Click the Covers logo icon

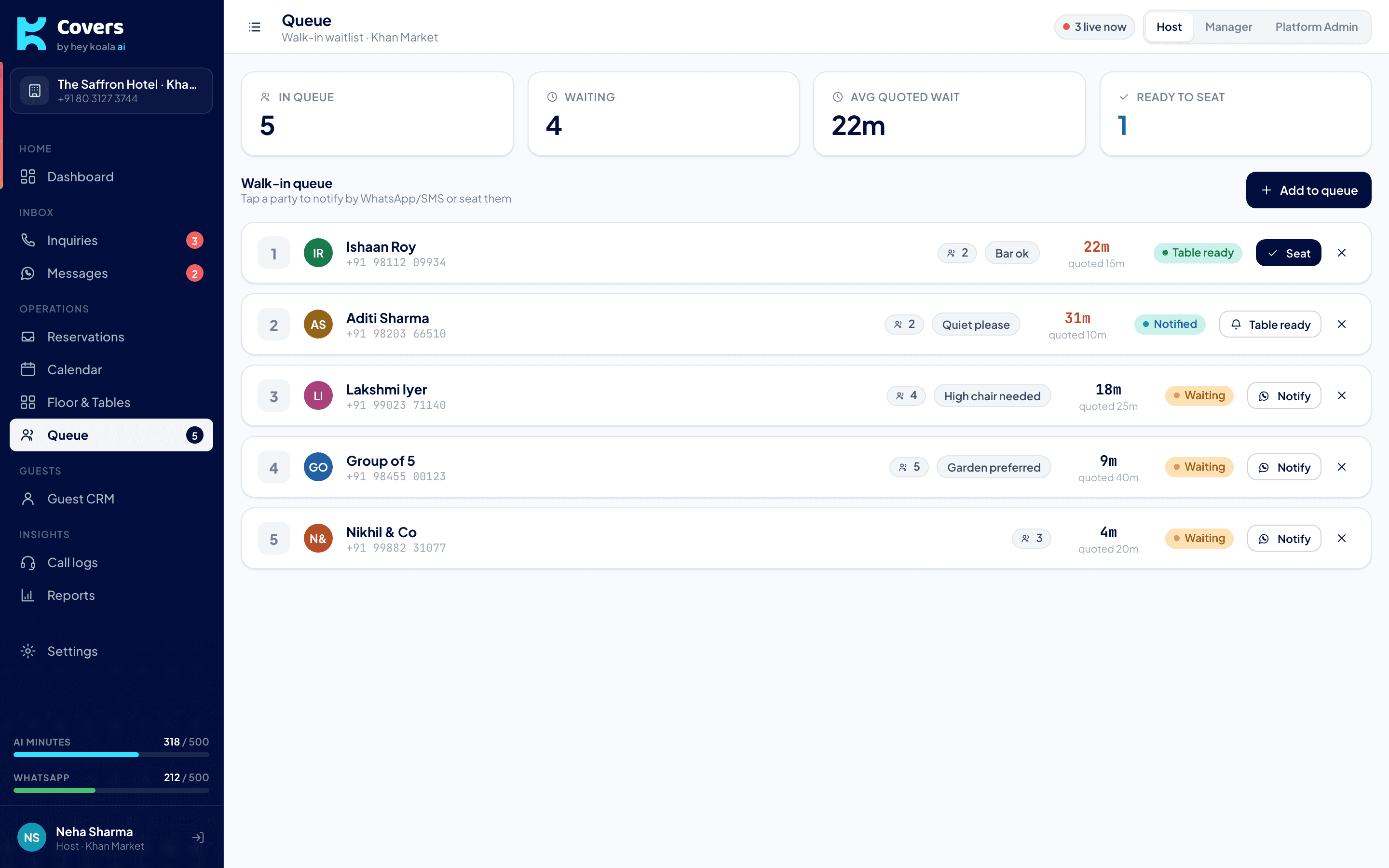click(x=31, y=34)
